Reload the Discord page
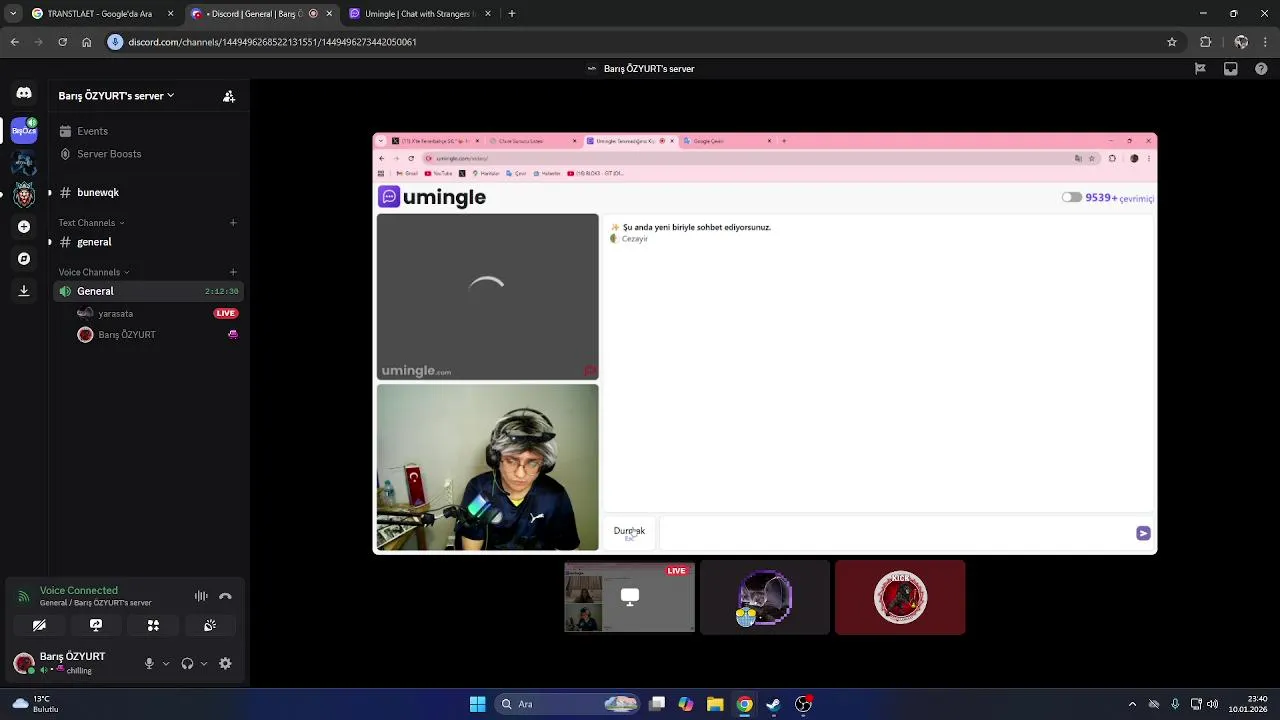Image resolution: width=1280 pixels, height=720 pixels. 62,42
